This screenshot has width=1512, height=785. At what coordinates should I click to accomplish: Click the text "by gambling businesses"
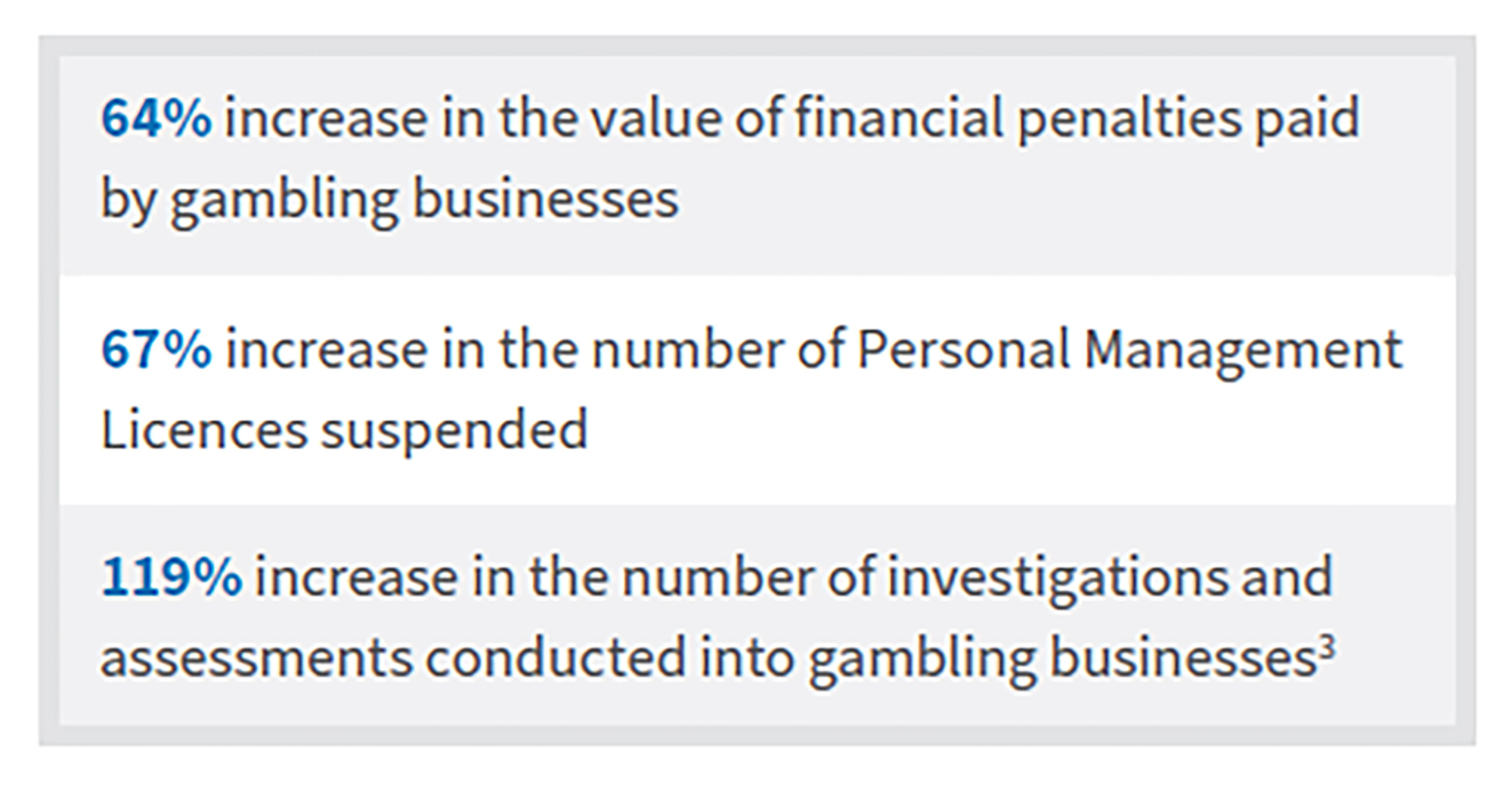[389, 199]
